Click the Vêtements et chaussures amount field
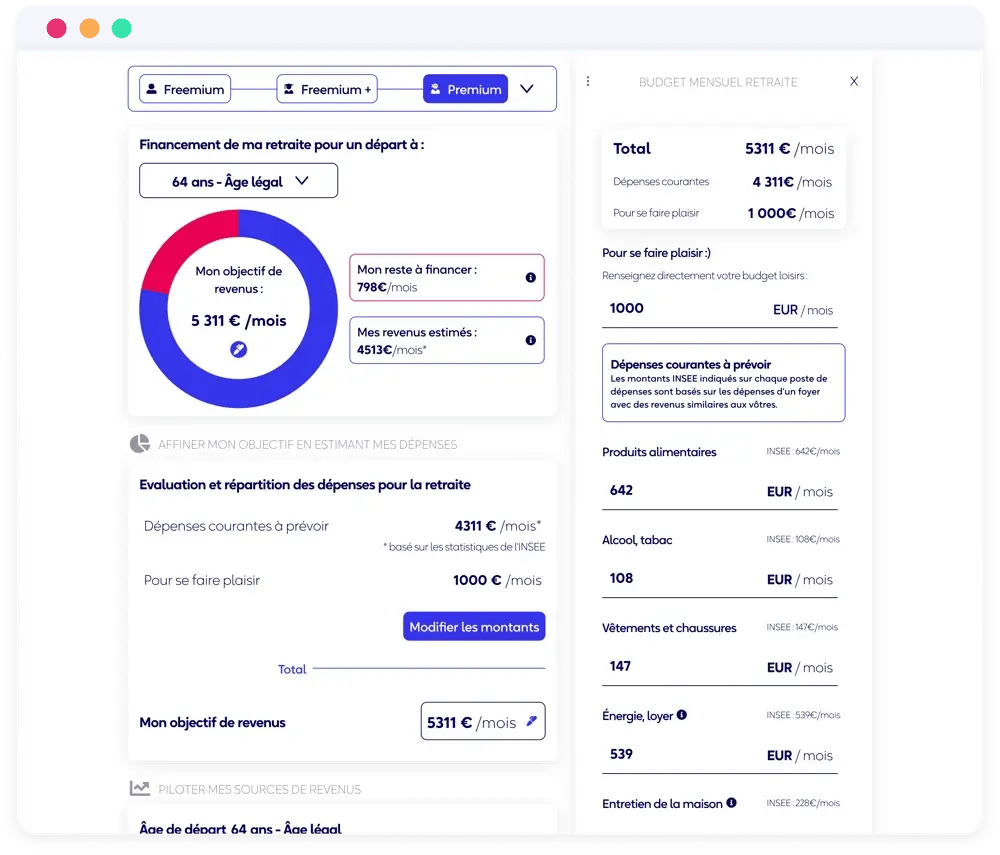Image resolution: width=1000 pixels, height=855 pixels. coord(680,667)
